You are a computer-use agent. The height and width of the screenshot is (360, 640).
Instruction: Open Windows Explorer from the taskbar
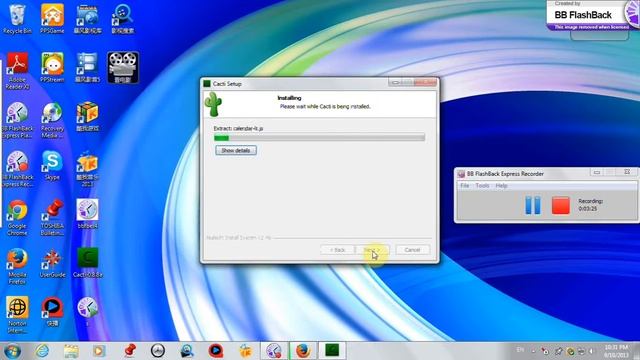pos(71,351)
